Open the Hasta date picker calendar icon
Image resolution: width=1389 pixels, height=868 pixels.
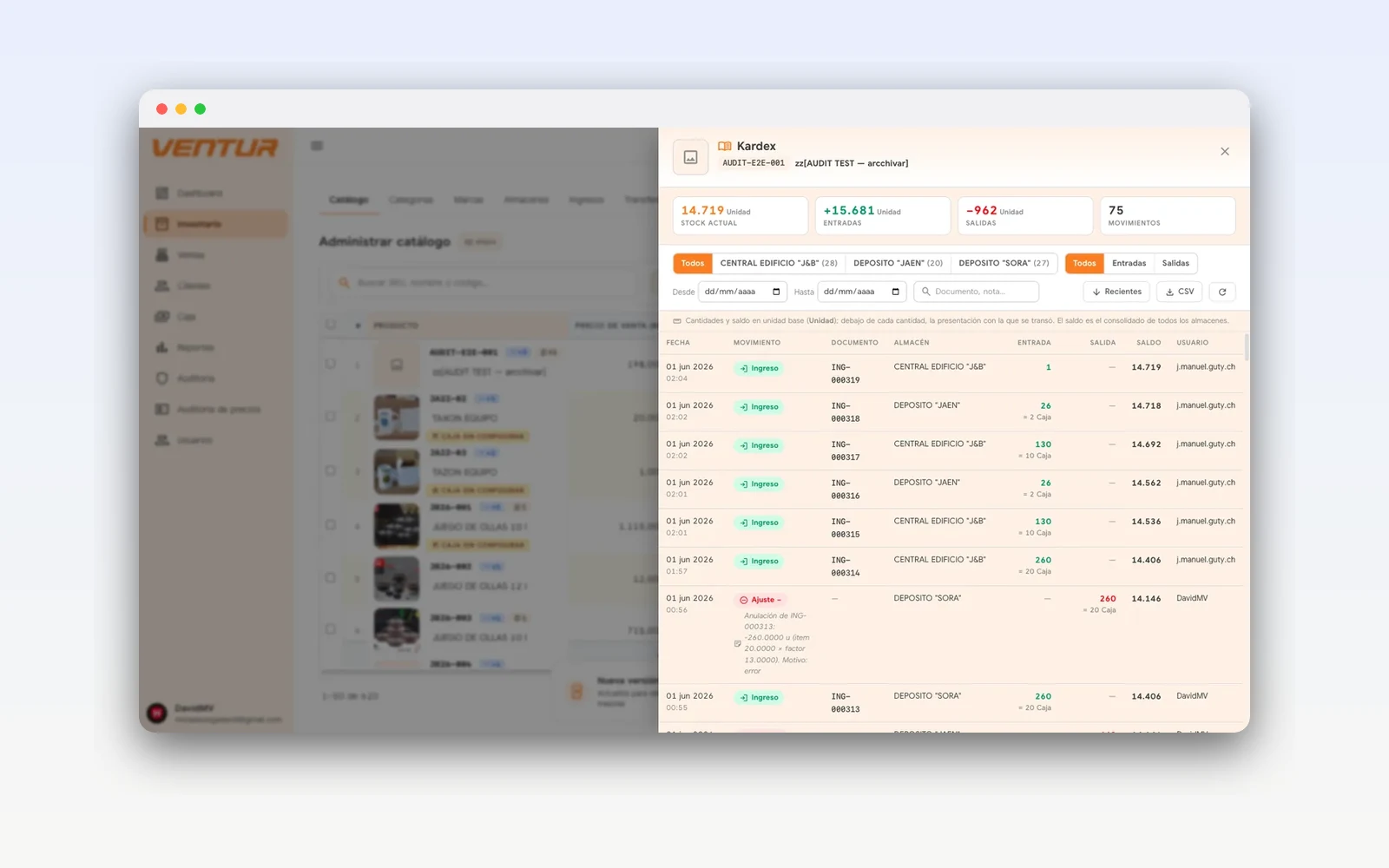(x=895, y=292)
